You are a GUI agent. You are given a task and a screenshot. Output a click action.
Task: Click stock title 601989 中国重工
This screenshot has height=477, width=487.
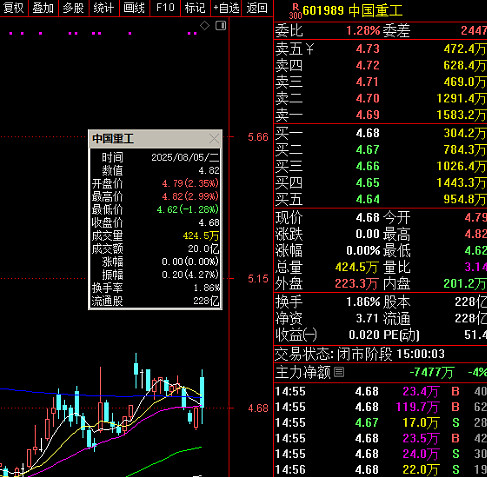(x=352, y=11)
